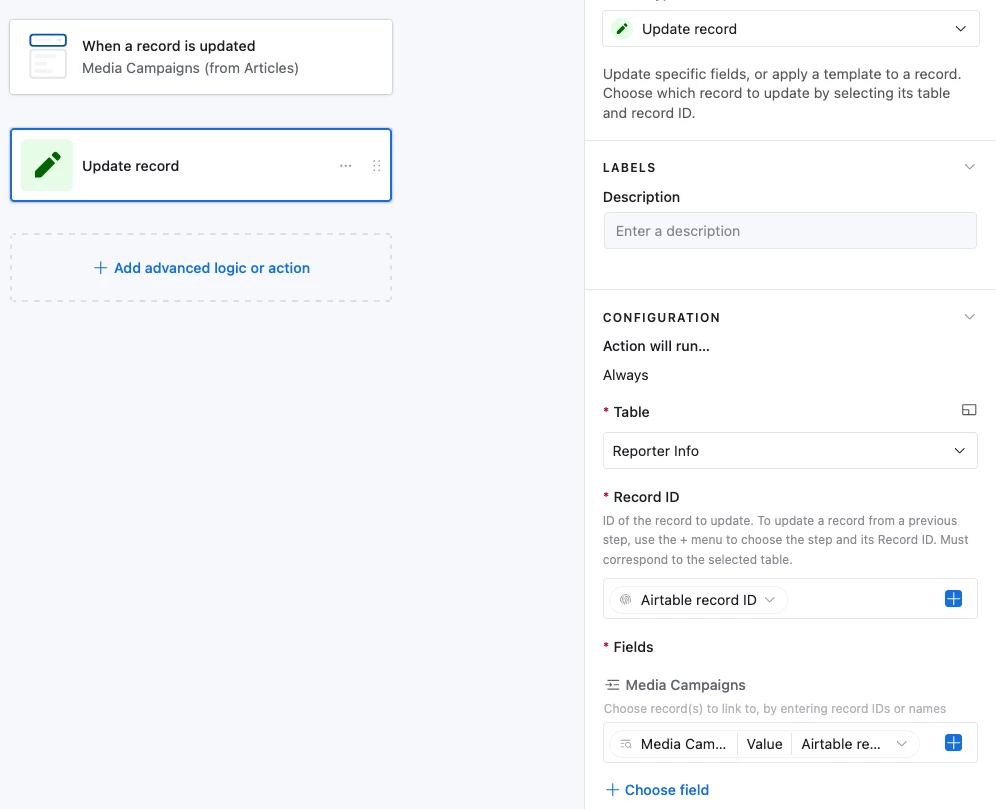Screen dimensions: 996x809
Task: Click the Description input field
Action: click(x=790, y=231)
